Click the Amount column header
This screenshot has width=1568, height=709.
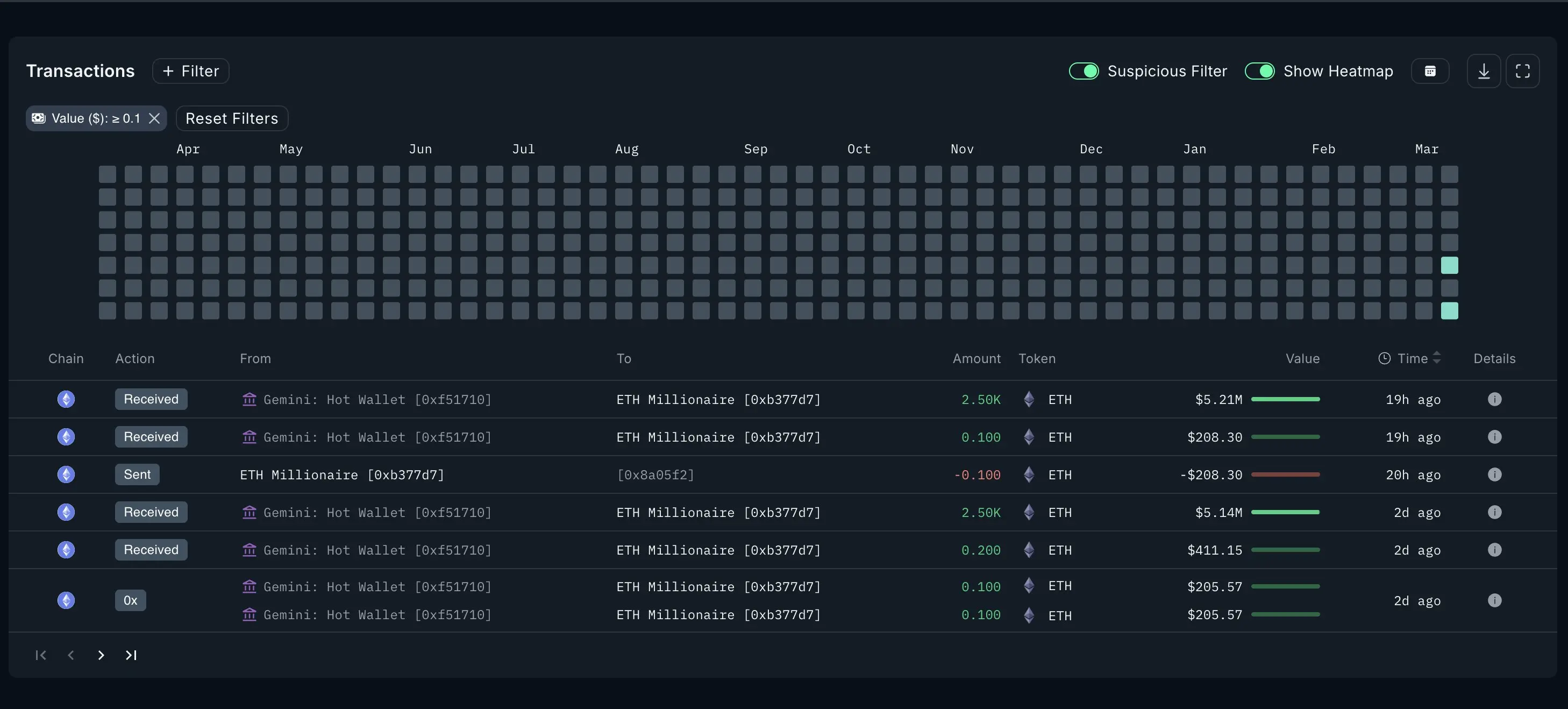[x=976, y=359]
